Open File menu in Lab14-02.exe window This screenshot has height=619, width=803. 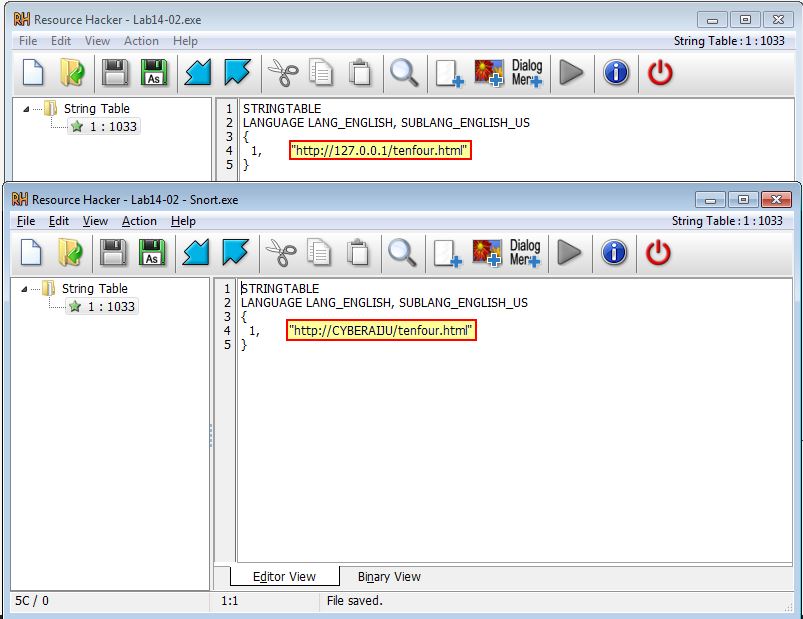tap(28, 41)
